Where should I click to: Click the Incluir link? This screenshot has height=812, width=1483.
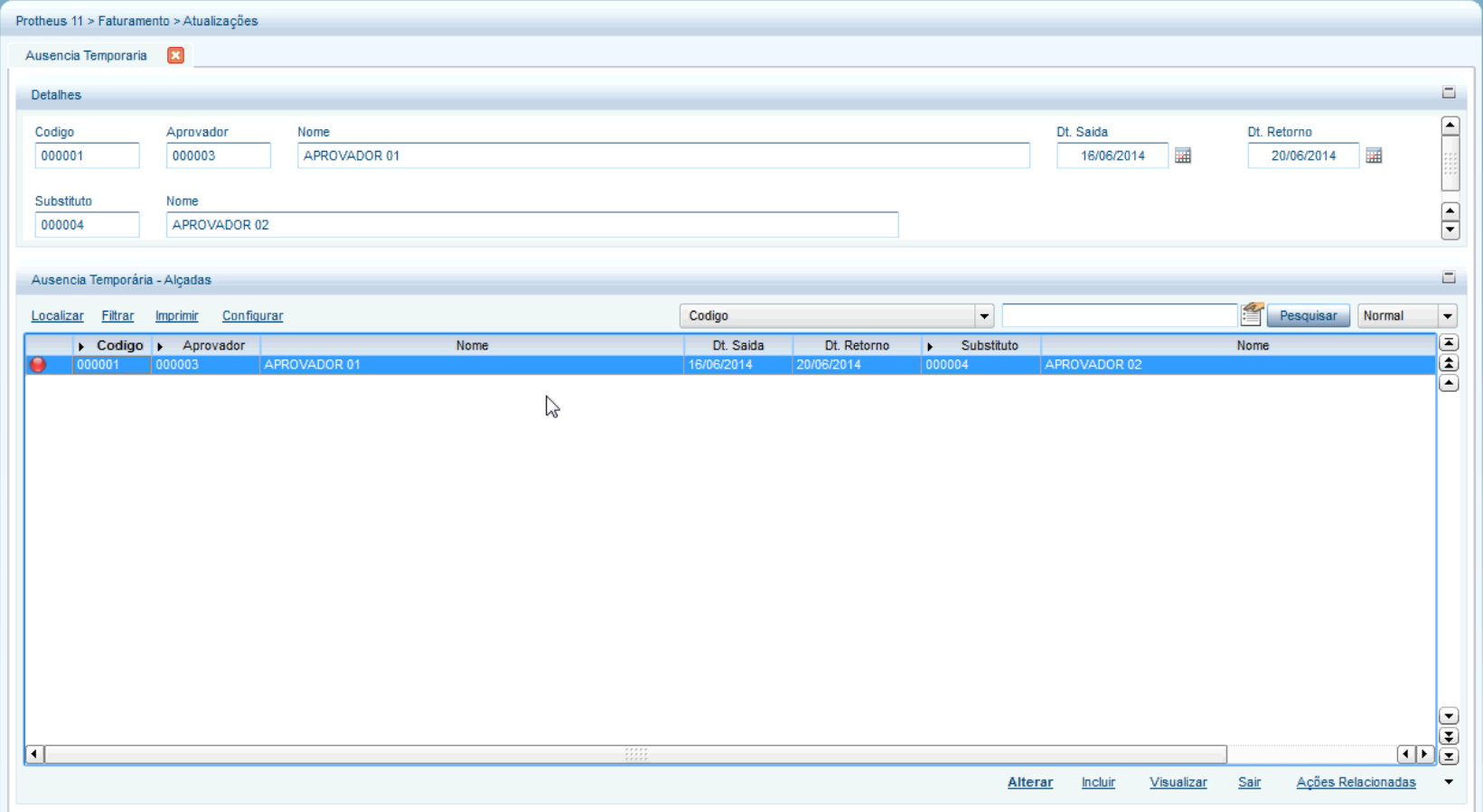(1098, 782)
